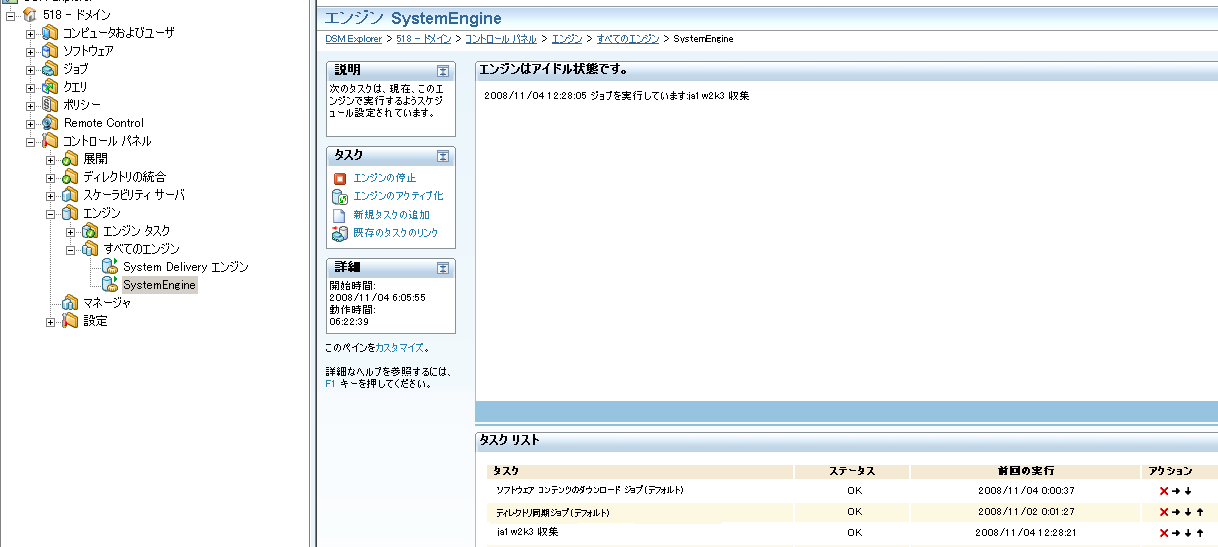Viewport: 1218px width, 547px height.
Task: Open the コントロール パネル breadcrumb link
Action: pos(500,39)
